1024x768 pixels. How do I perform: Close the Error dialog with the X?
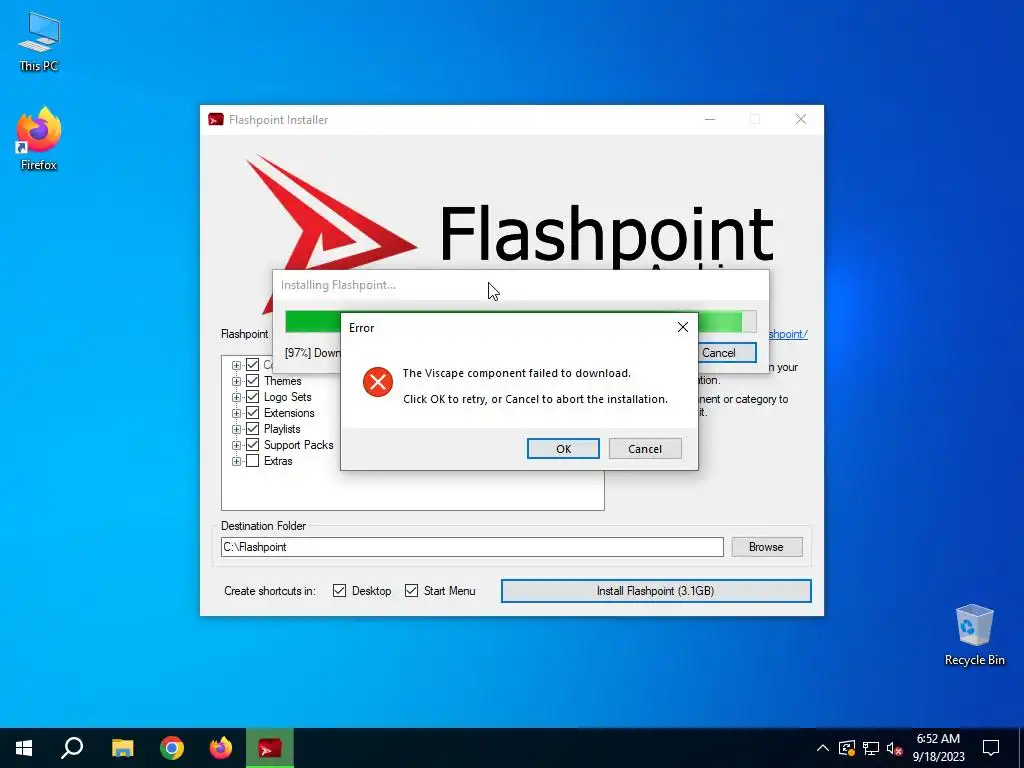pyautogui.click(x=682, y=327)
